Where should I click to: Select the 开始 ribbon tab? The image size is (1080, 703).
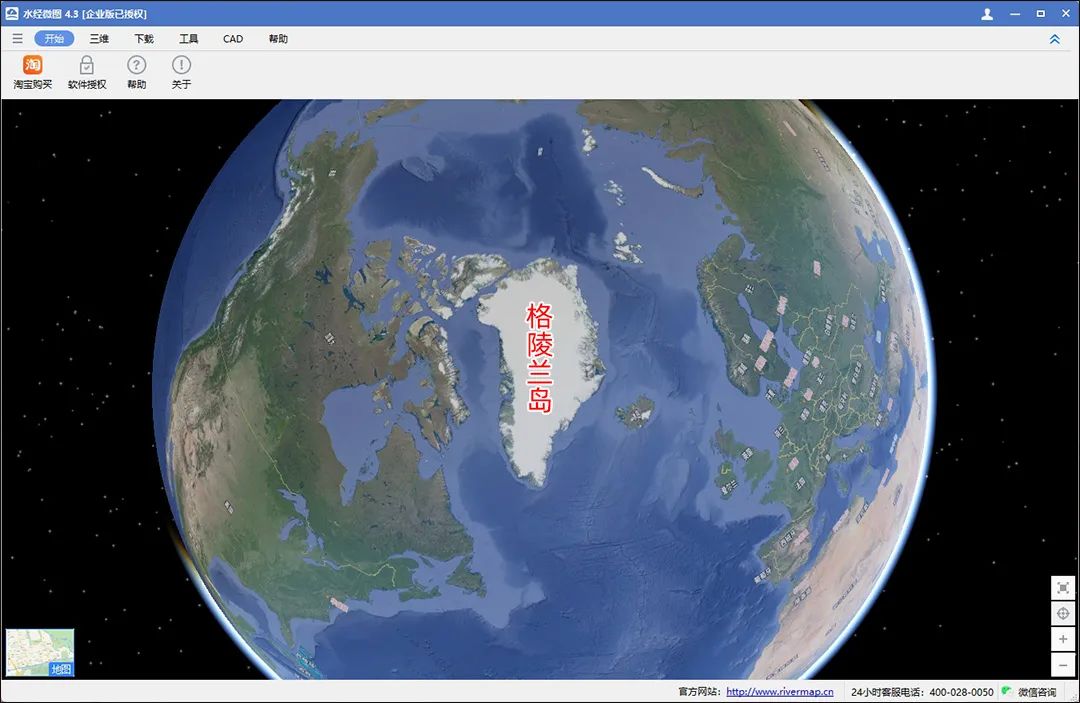[54, 39]
